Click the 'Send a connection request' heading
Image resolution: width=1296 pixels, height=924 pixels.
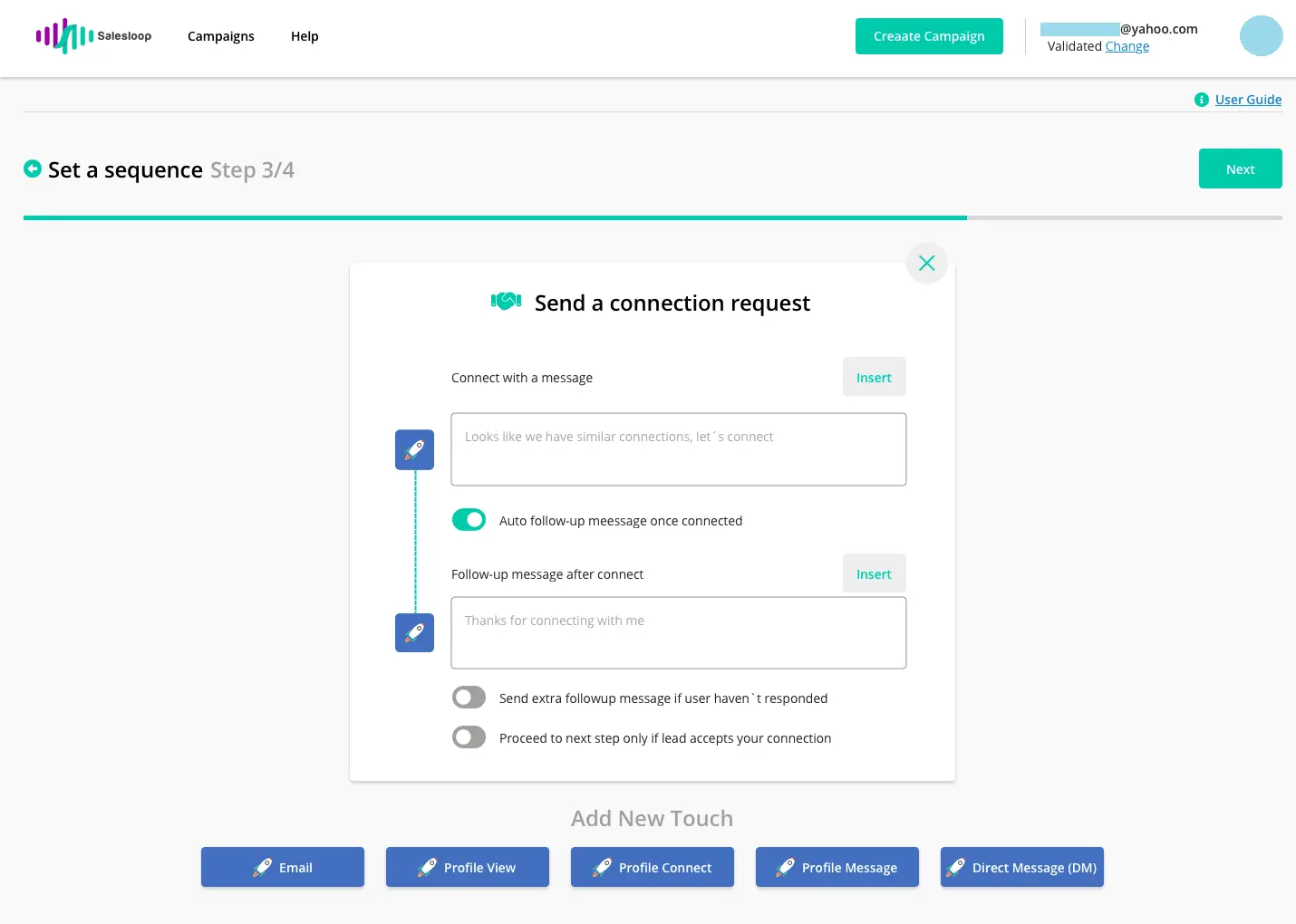[672, 303]
